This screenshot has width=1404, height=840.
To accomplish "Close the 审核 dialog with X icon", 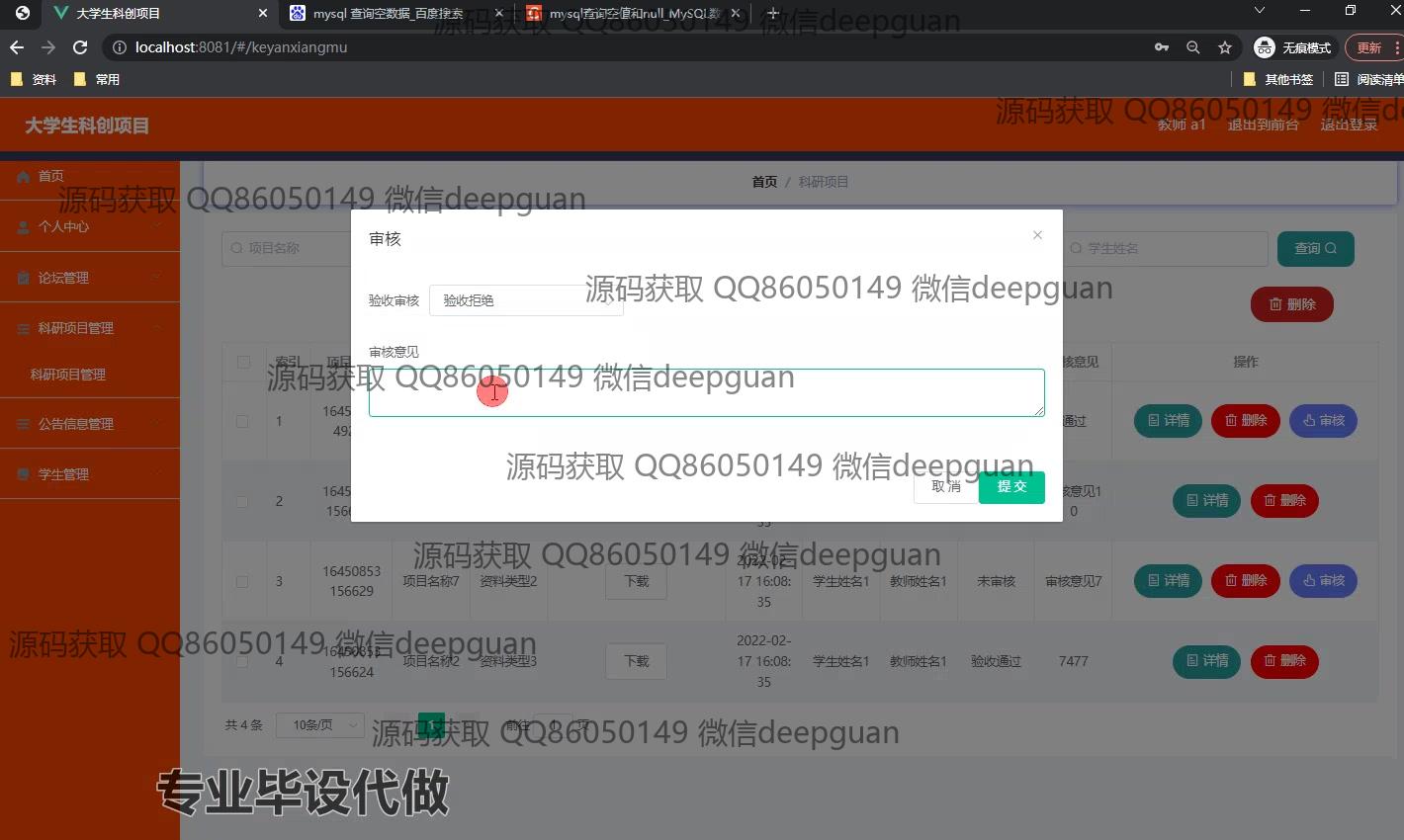I will click(x=1037, y=235).
